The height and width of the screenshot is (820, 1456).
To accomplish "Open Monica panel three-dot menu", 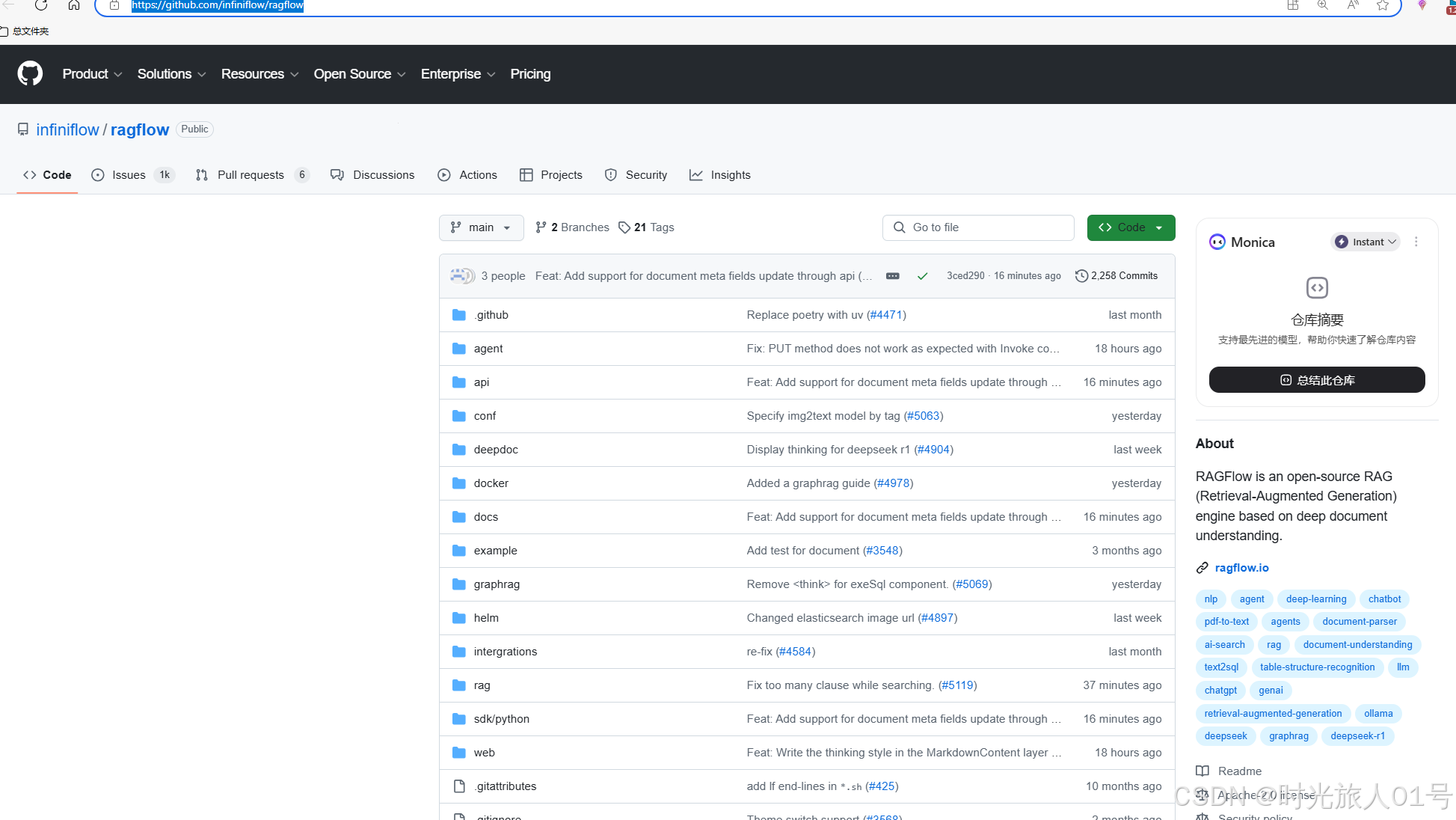I will point(1416,242).
